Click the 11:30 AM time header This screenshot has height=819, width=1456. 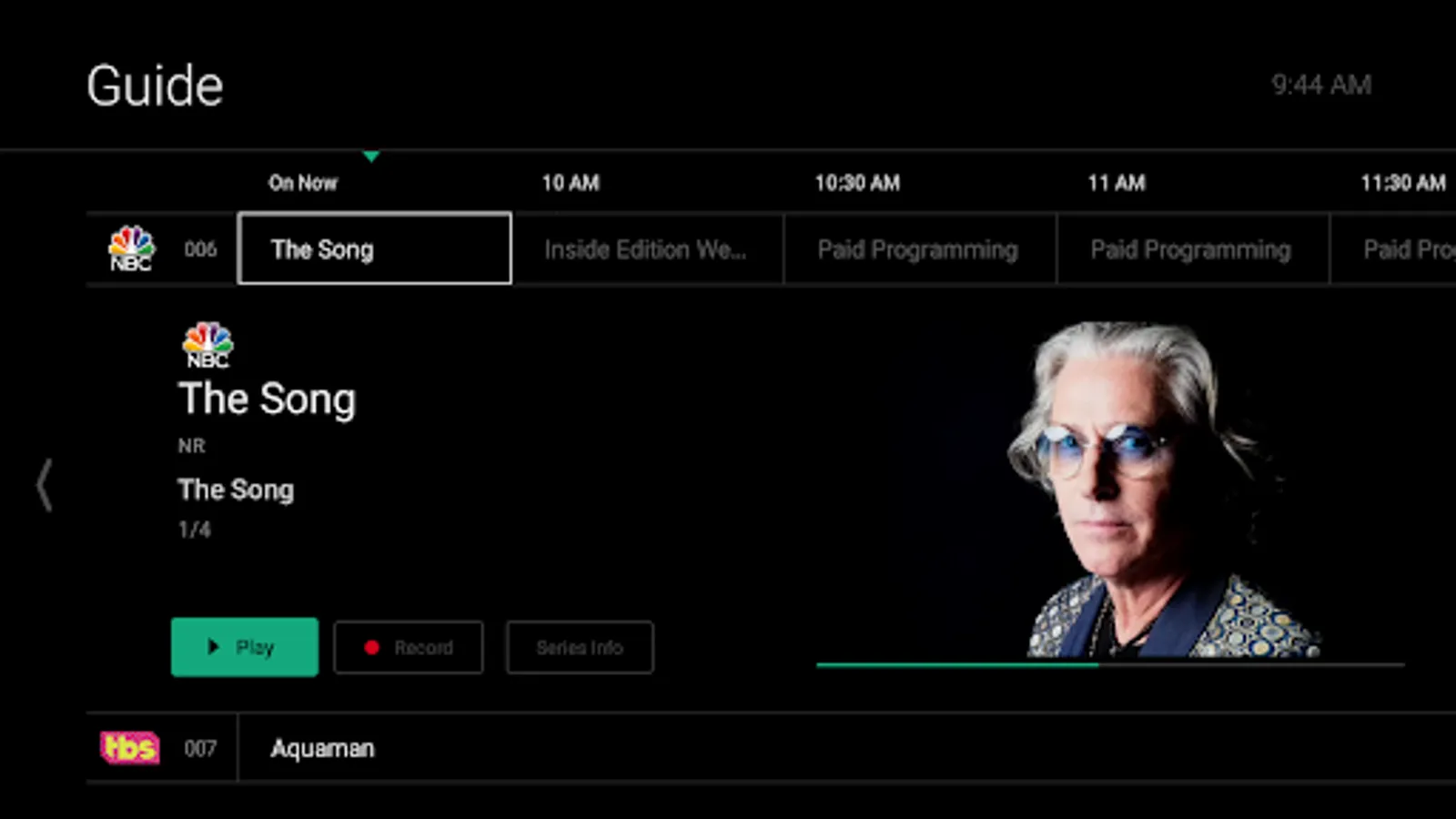pos(1403,183)
